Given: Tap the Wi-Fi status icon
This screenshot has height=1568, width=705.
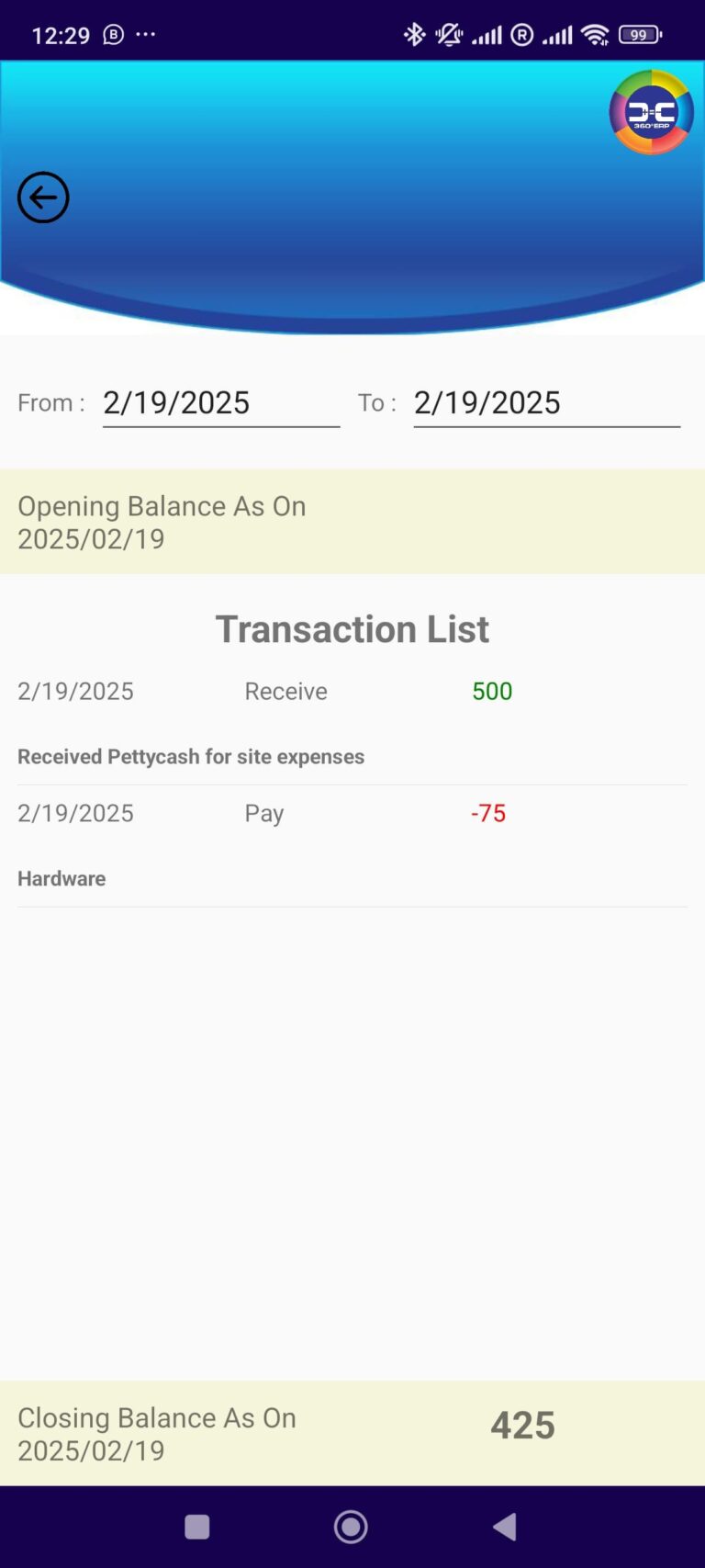Looking at the screenshot, I should [x=595, y=35].
